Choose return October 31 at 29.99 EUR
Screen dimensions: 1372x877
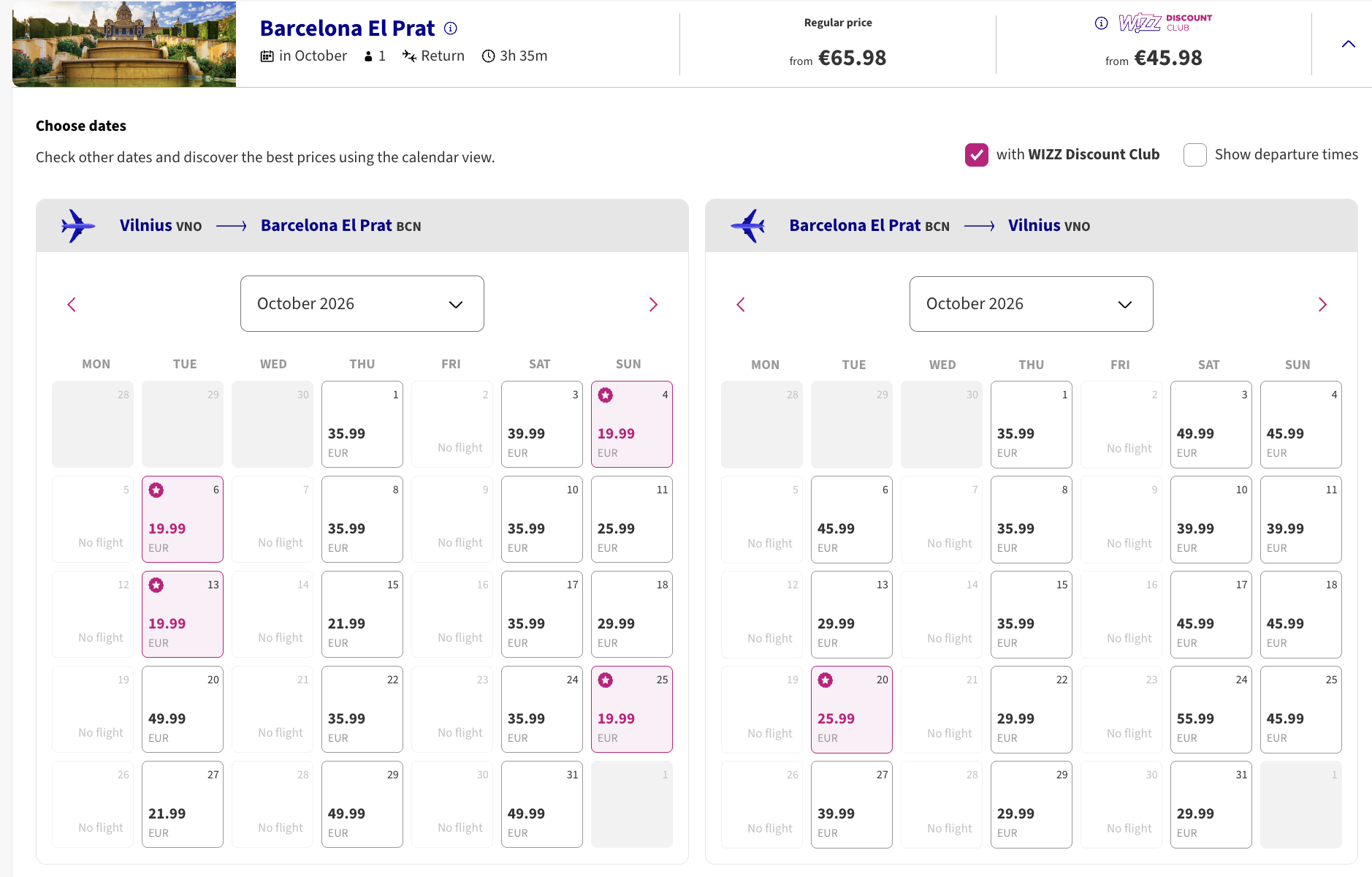1211,805
